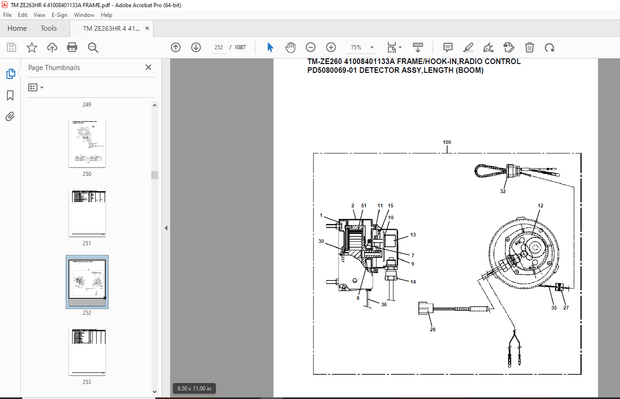
Task: Click the total pages text 1087
Action: pyautogui.click(x=240, y=47)
